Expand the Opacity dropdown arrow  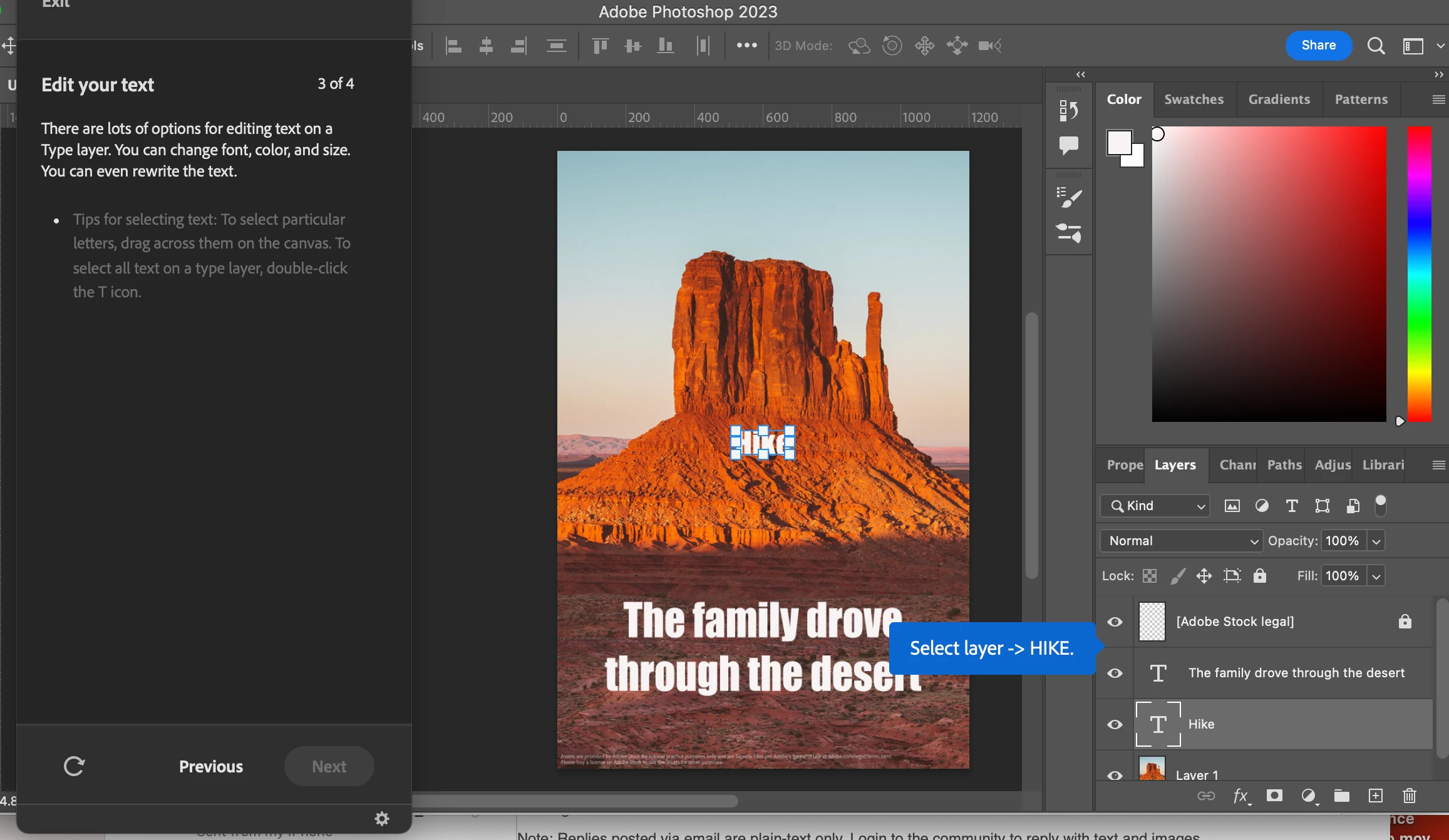1376,541
